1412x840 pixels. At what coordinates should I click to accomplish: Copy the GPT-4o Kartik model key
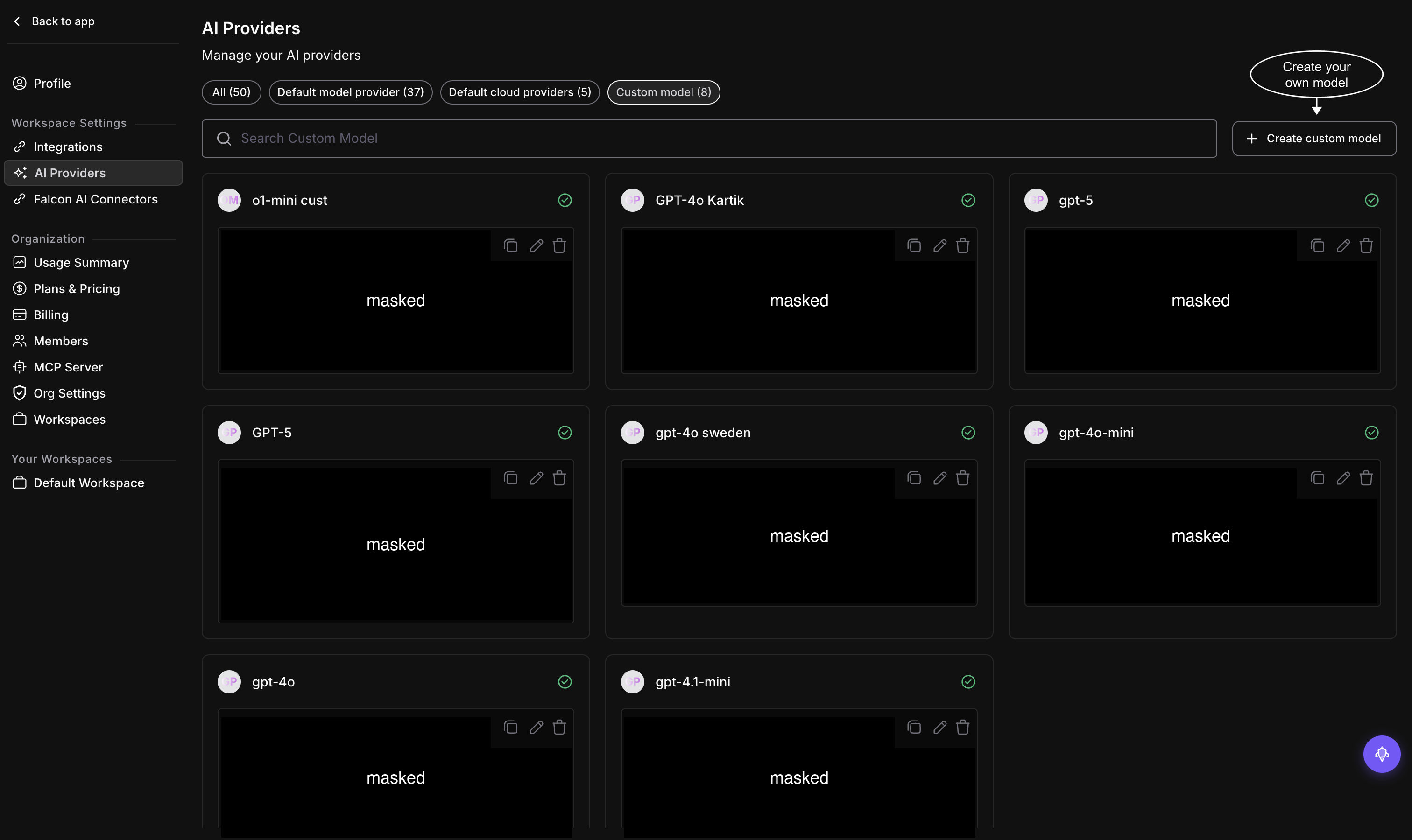point(914,245)
